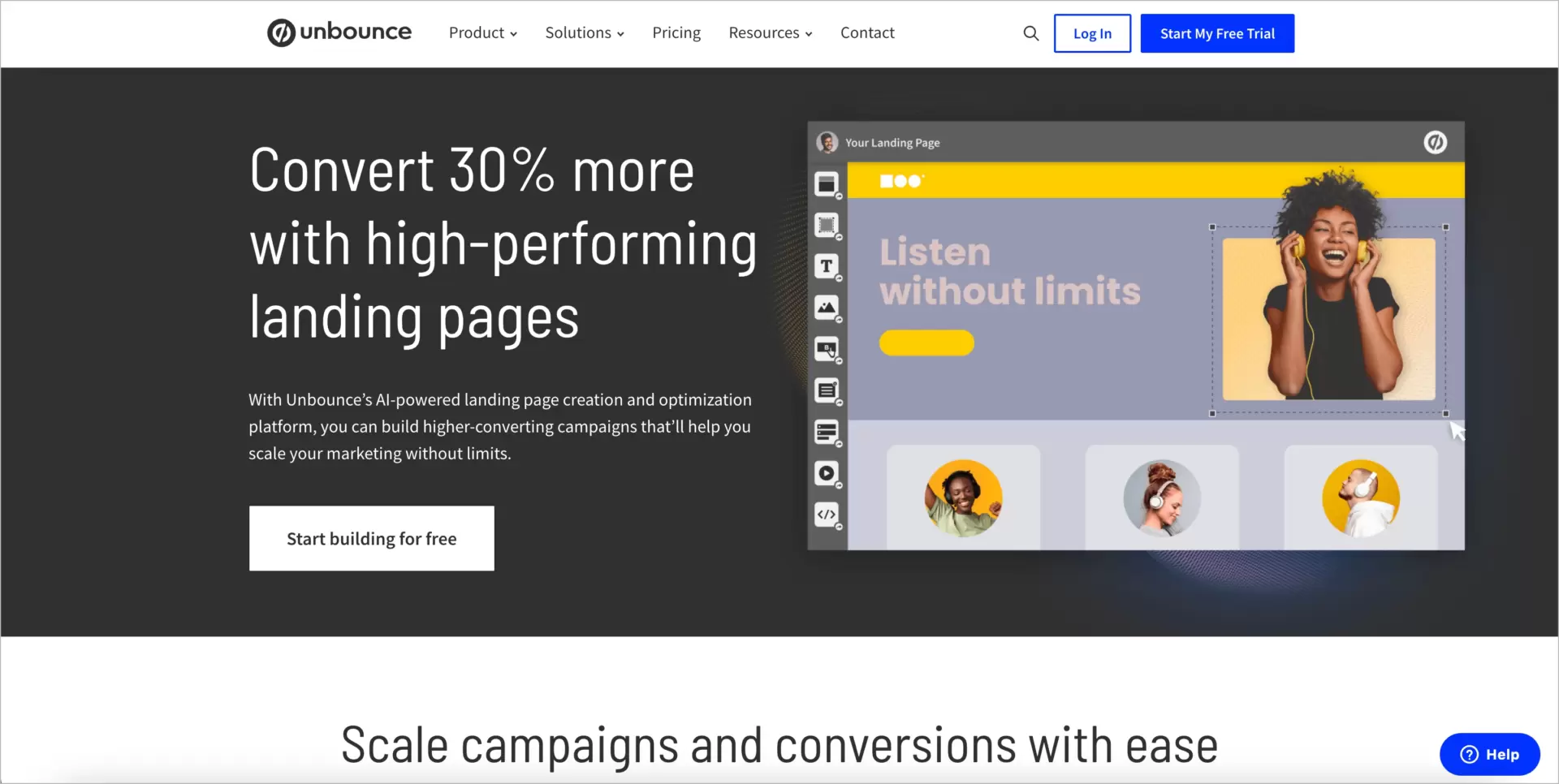
Task: Click Start My Free Trial
Action: tap(1216, 33)
